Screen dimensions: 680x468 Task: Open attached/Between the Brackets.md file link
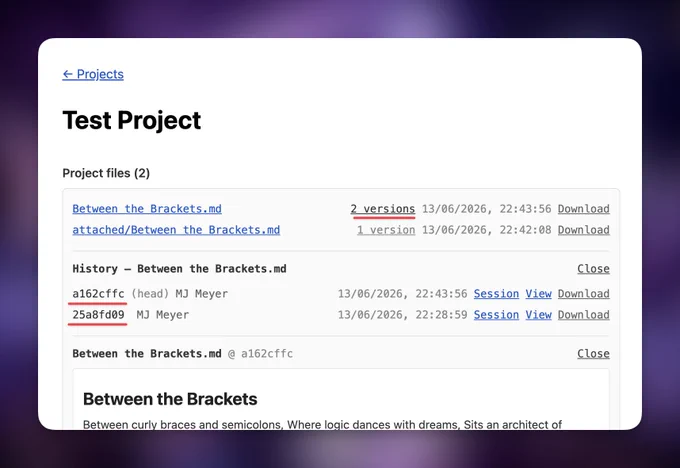pyautogui.click(x=176, y=230)
